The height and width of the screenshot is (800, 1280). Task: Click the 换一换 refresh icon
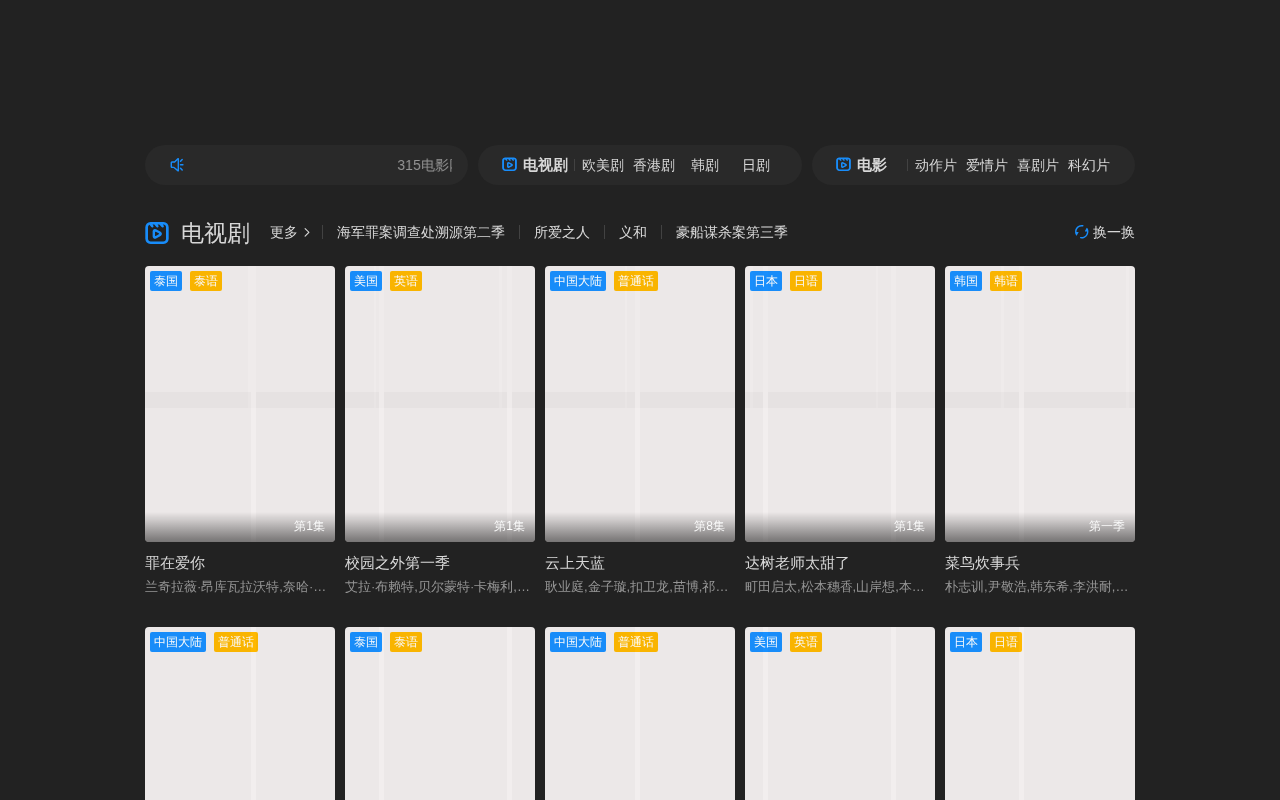(x=1081, y=232)
